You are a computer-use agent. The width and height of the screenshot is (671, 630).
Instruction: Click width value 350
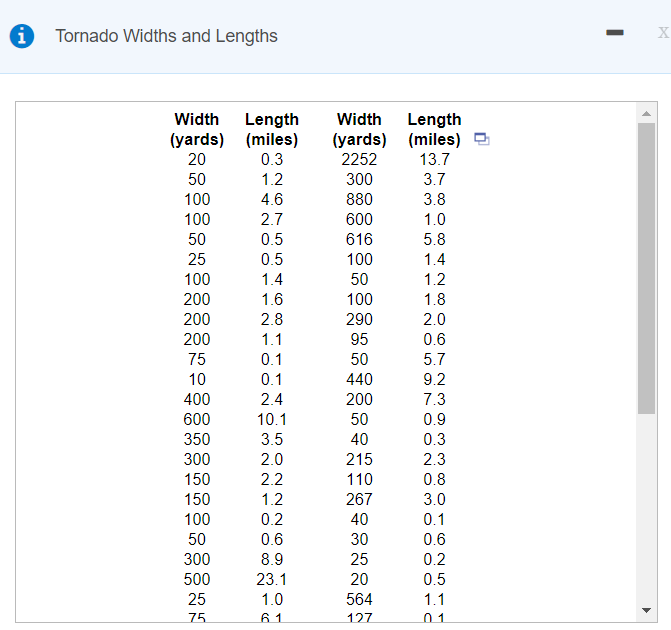[197, 440]
